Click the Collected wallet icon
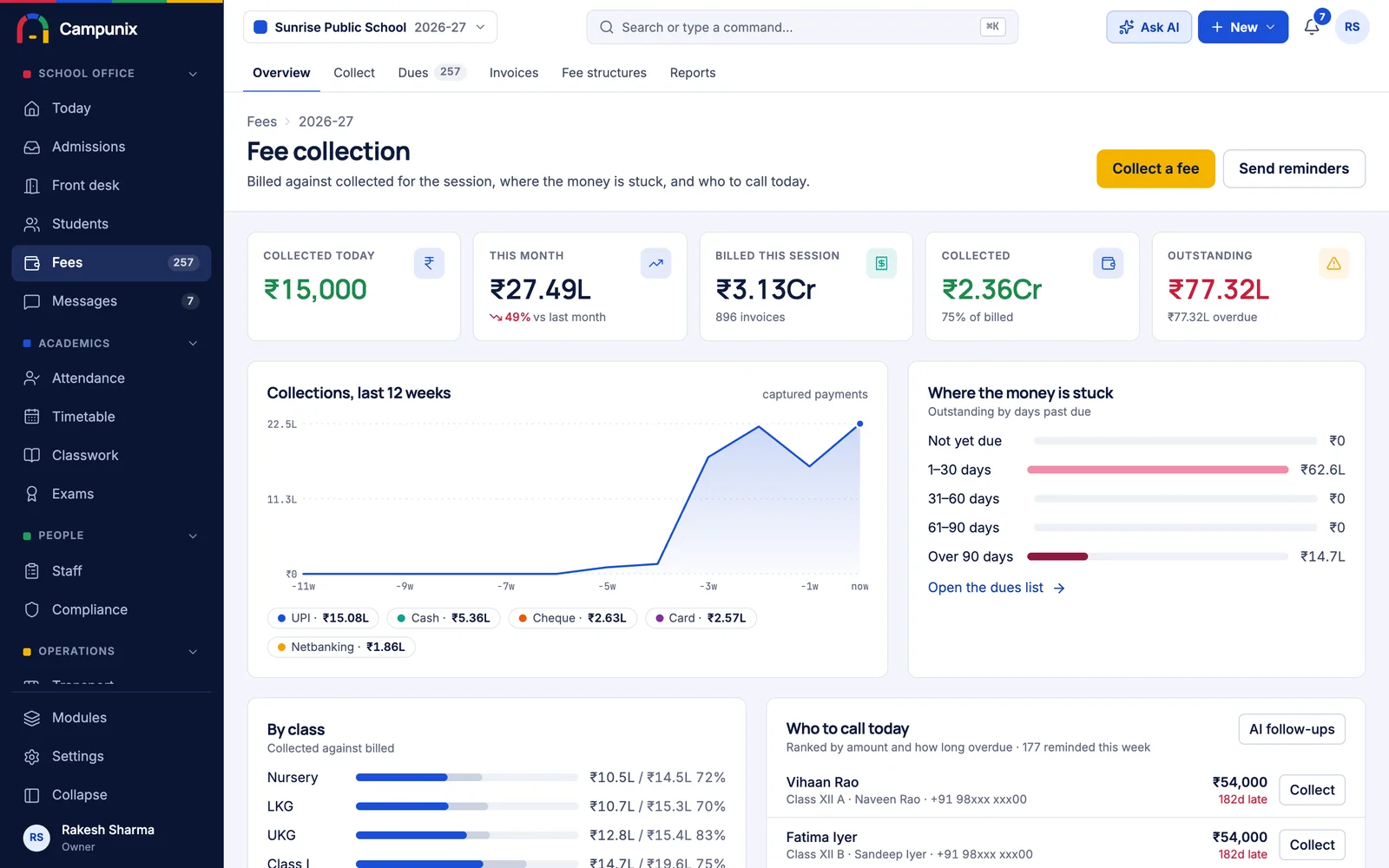 tap(1108, 263)
